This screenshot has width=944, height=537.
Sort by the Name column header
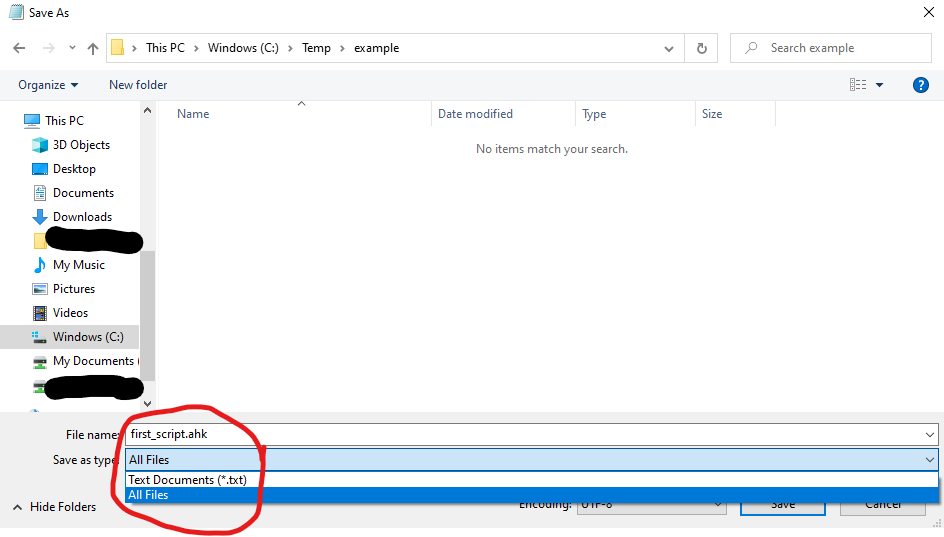click(x=193, y=114)
